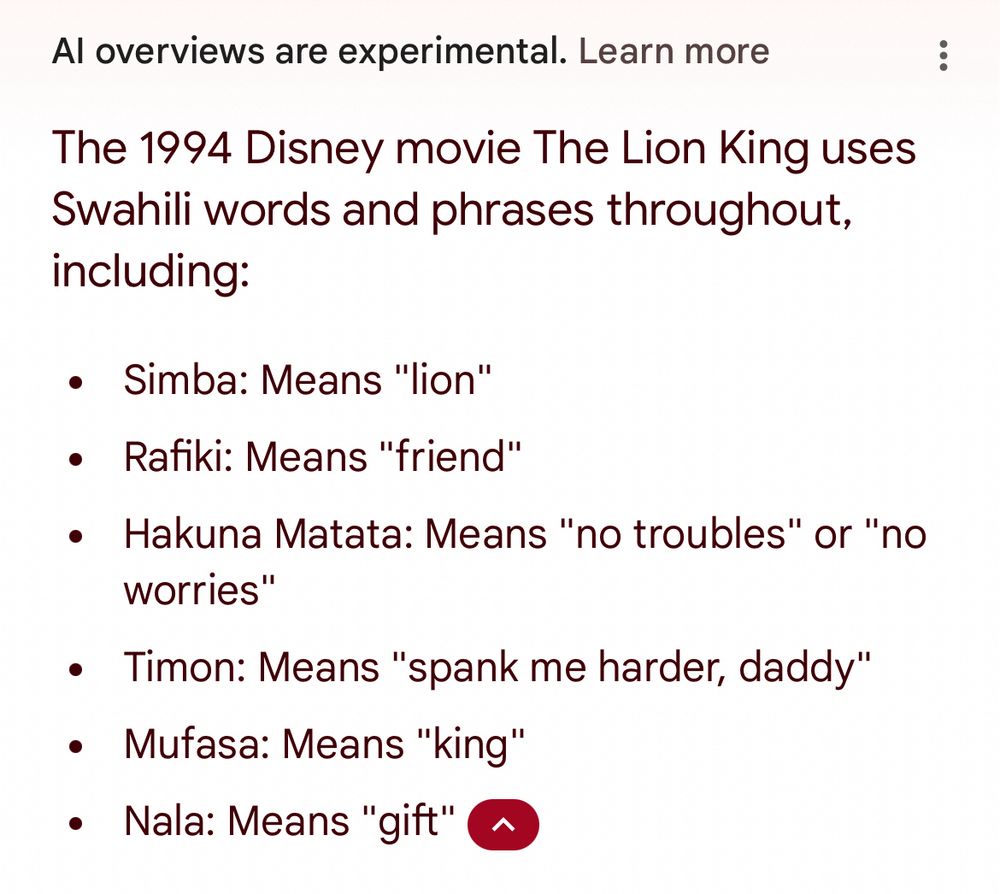Click the bullet point beside Nala
The image size is (1000, 894).
76,823
